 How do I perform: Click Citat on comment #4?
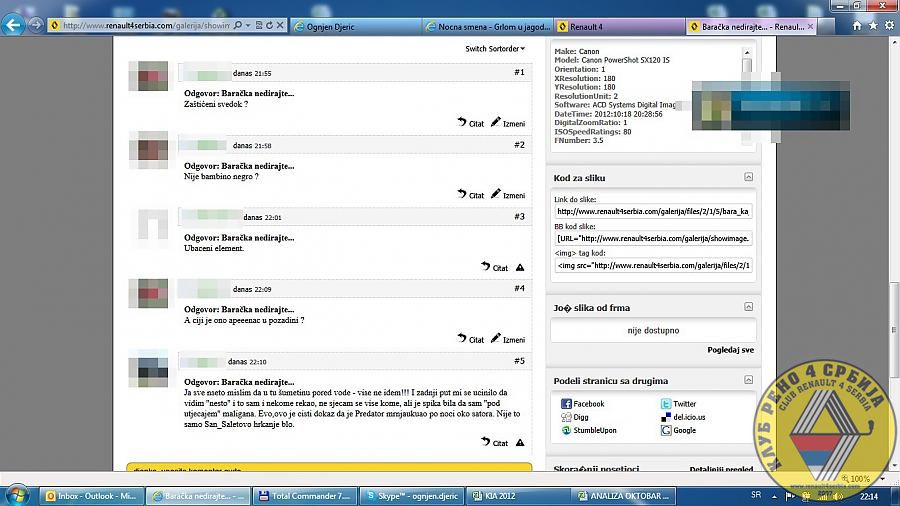[471, 339]
